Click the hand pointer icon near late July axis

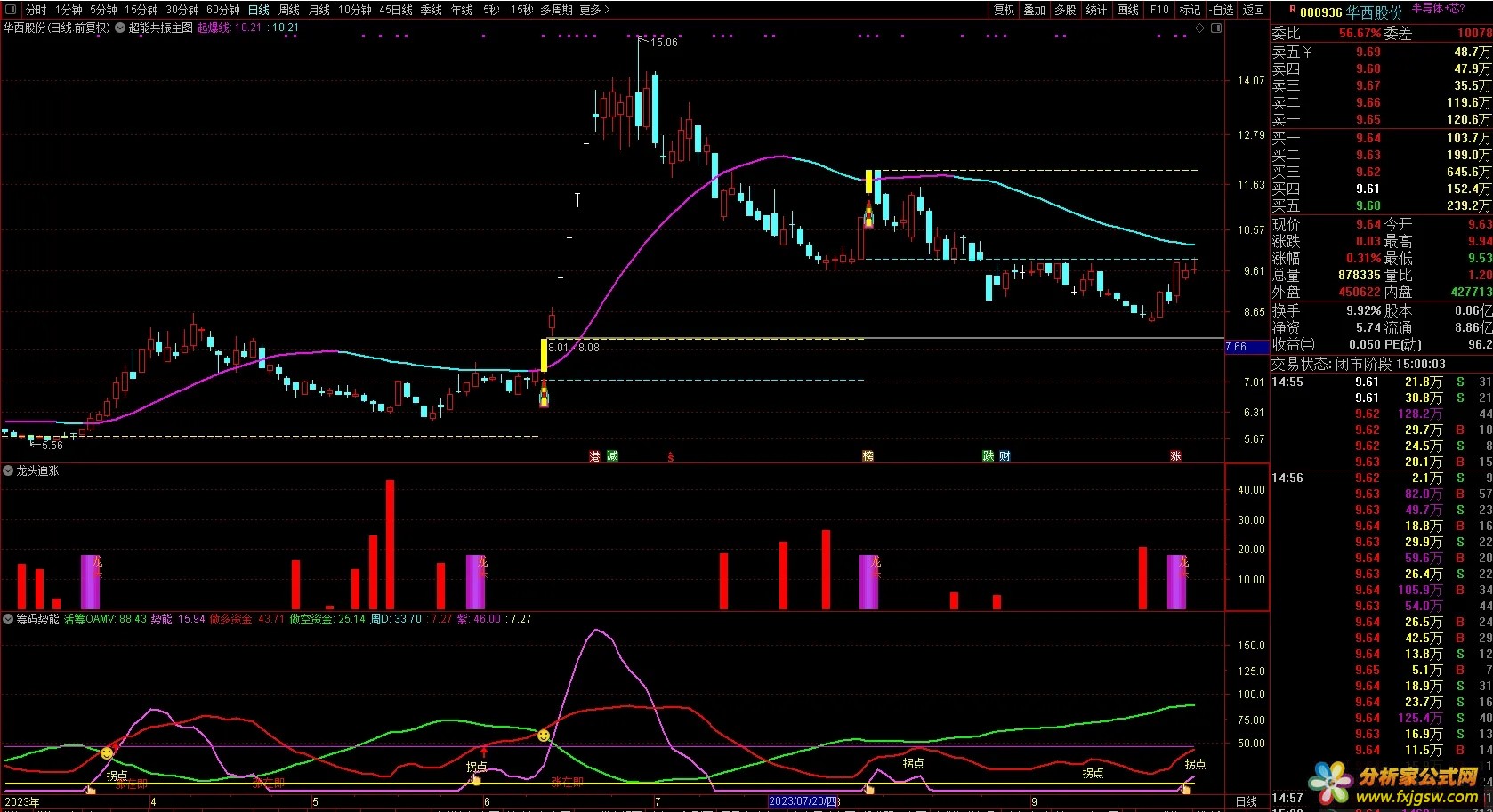click(x=868, y=789)
